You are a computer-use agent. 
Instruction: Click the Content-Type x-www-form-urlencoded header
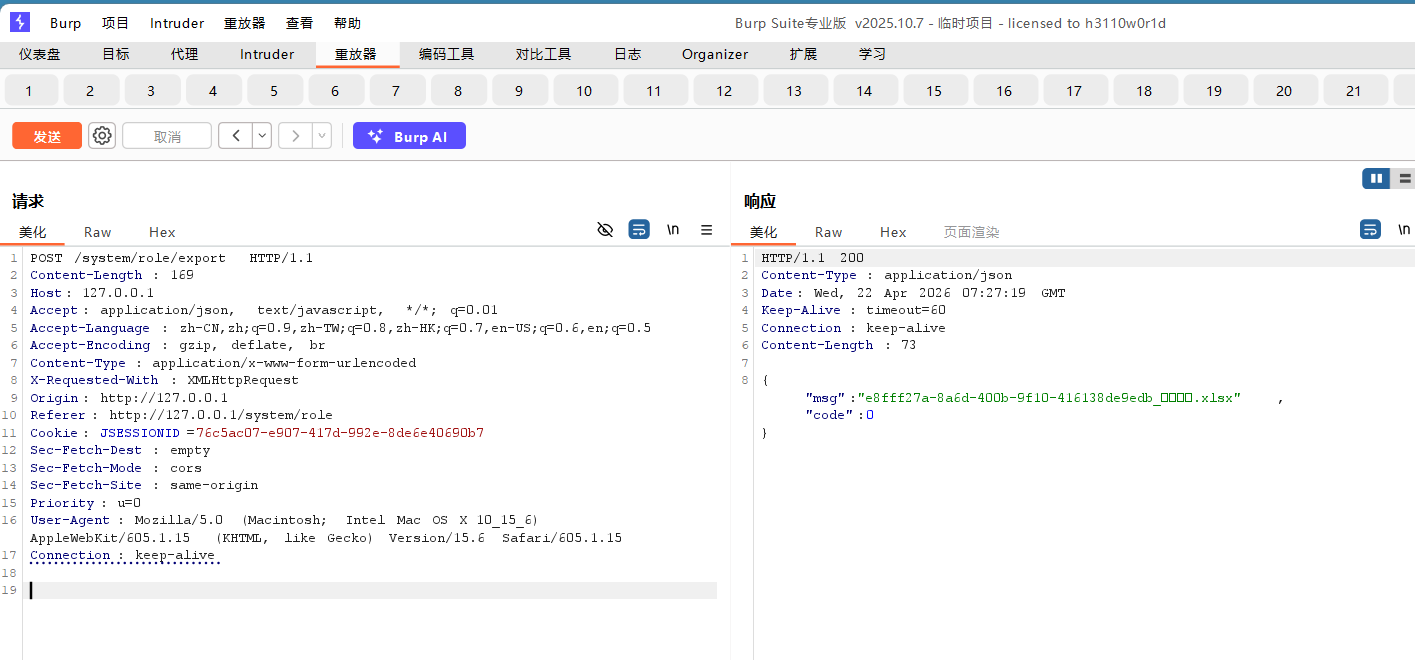pos(223,363)
